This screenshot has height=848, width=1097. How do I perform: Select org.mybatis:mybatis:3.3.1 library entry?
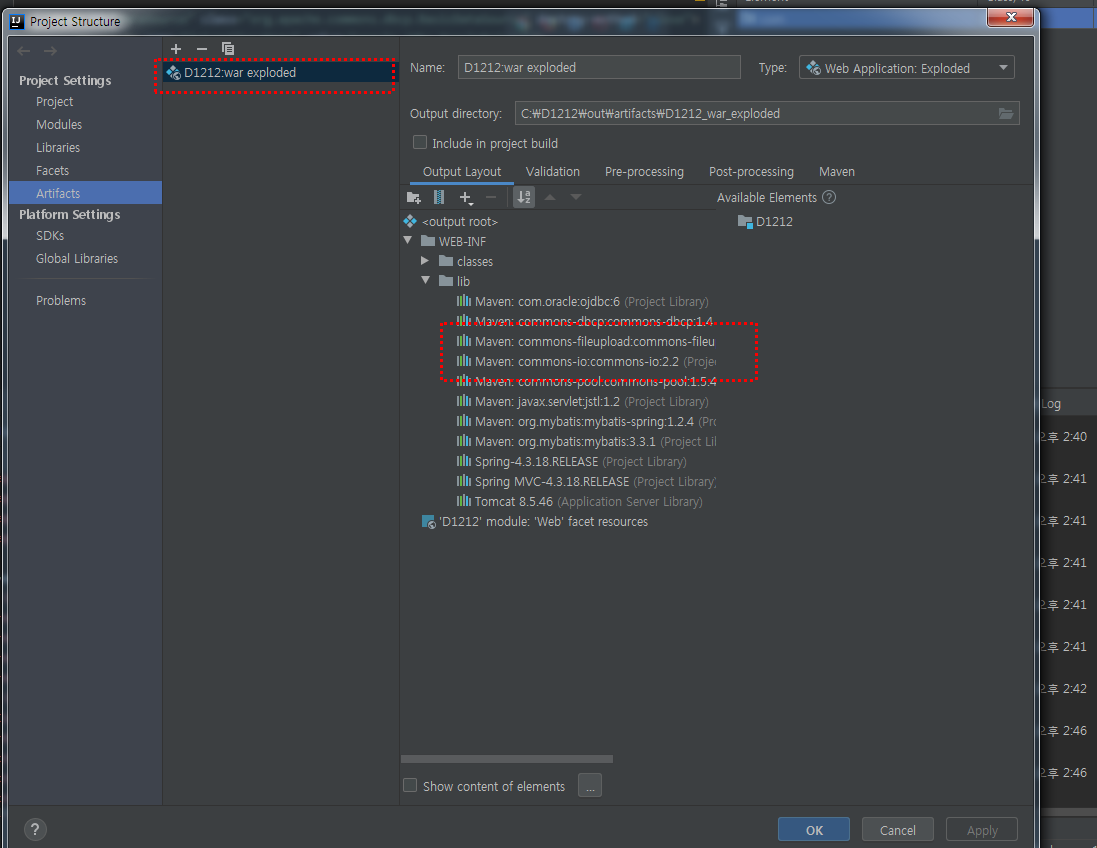[x=586, y=441]
